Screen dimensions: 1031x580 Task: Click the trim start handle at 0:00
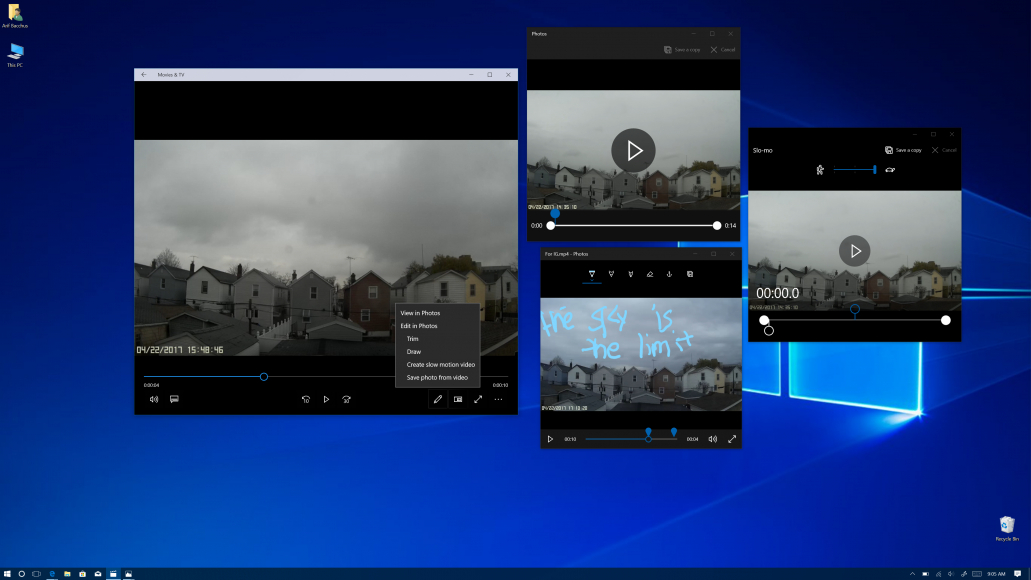551,226
